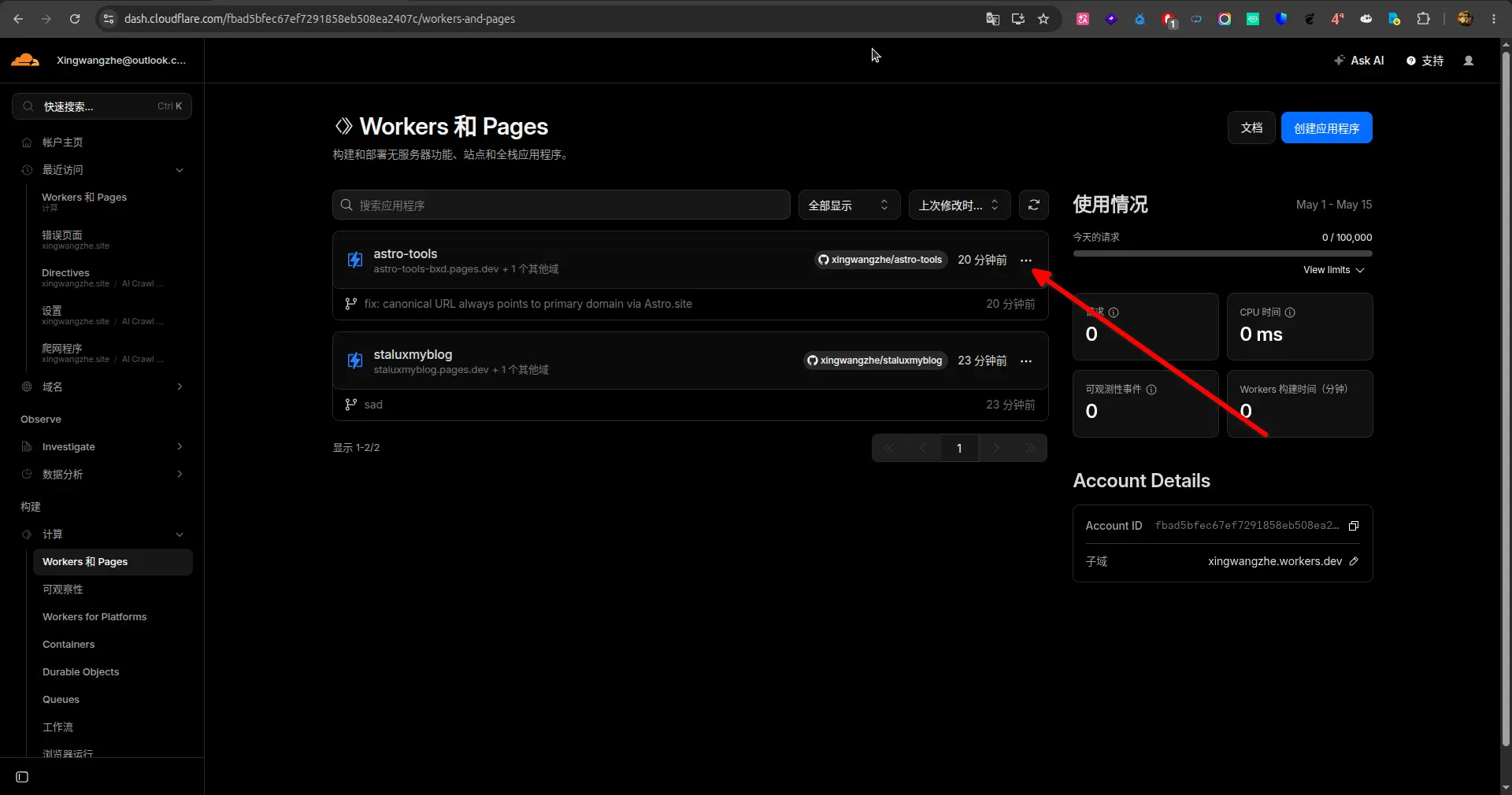Click the browser address bar URL
The height and width of the screenshot is (795, 1512).
320,19
